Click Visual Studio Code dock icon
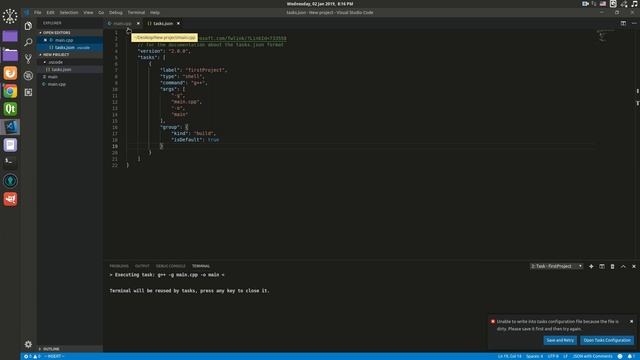Viewport: 640px width, 360px height. click(x=10, y=127)
